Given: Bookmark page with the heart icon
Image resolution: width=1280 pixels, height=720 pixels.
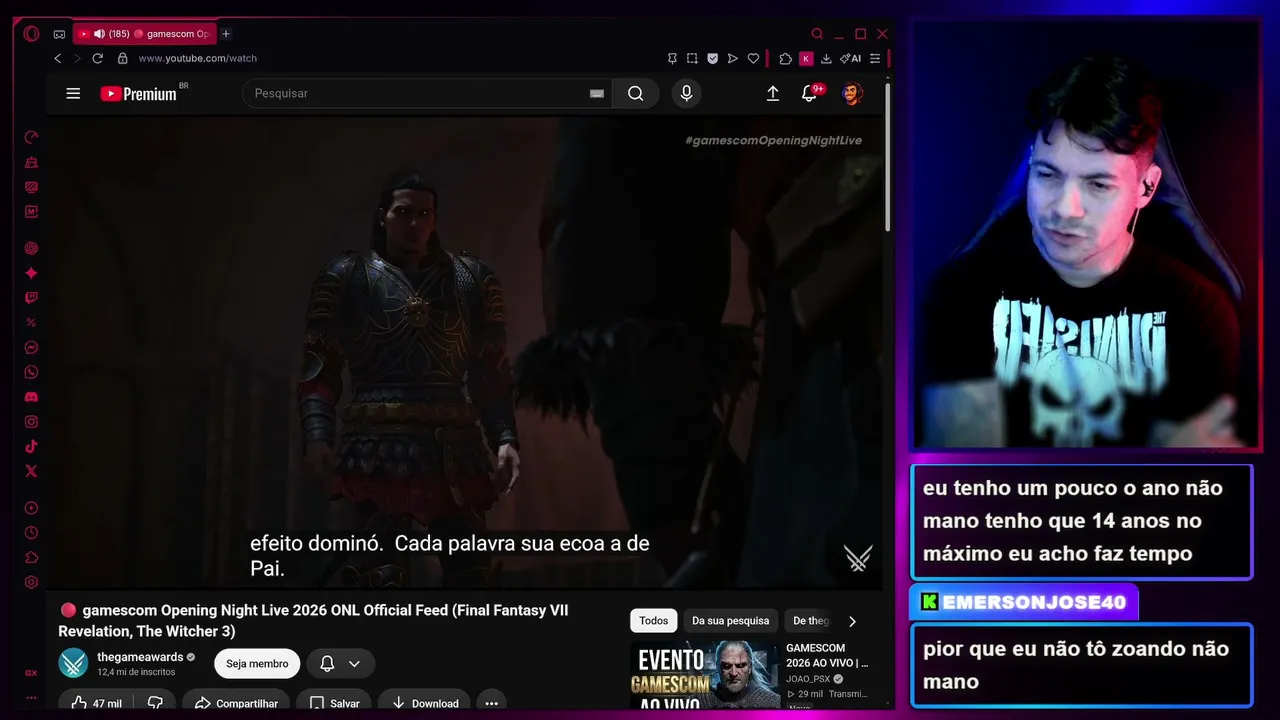Looking at the screenshot, I should 754,59.
